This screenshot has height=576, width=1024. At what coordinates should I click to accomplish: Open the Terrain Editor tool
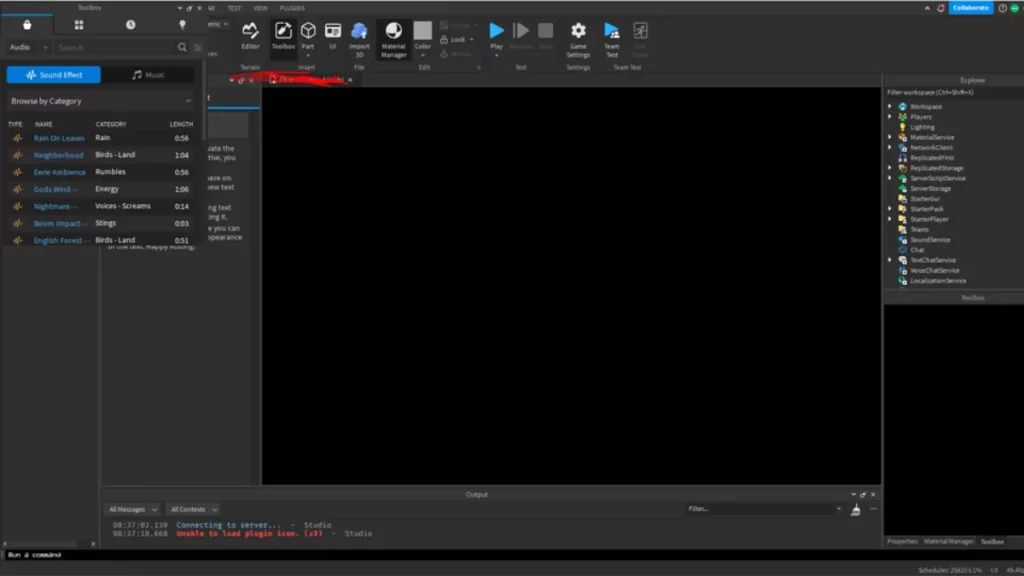pos(250,36)
